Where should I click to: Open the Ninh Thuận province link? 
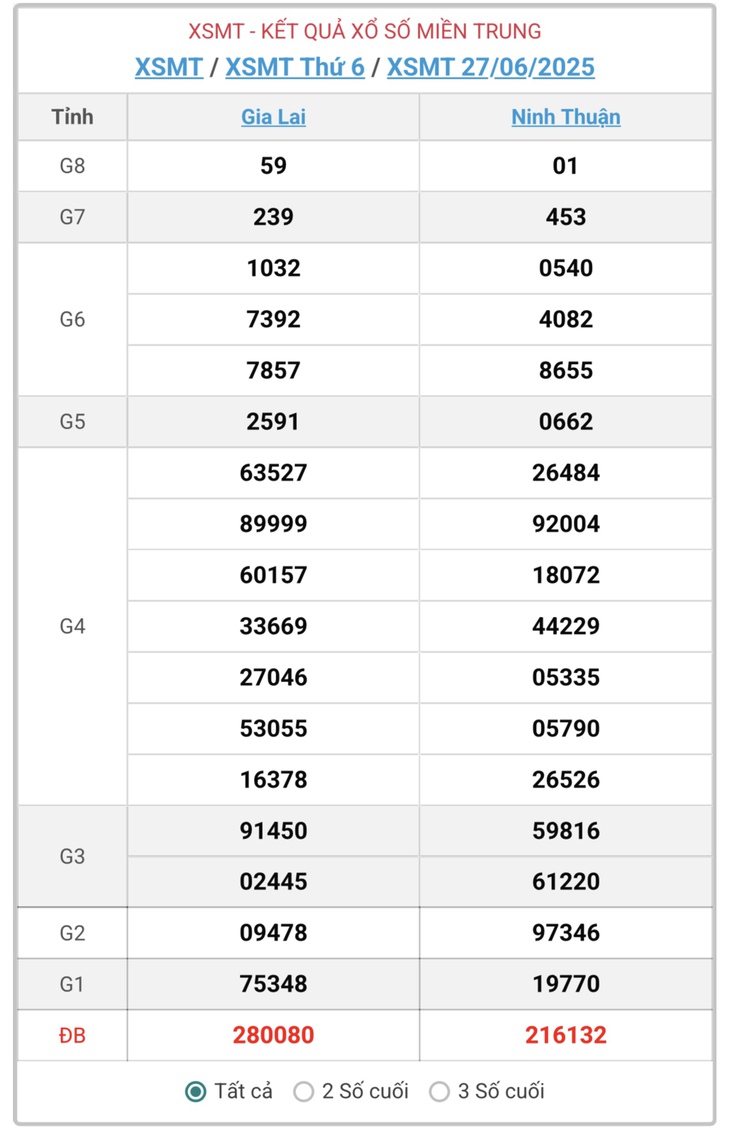(x=566, y=117)
